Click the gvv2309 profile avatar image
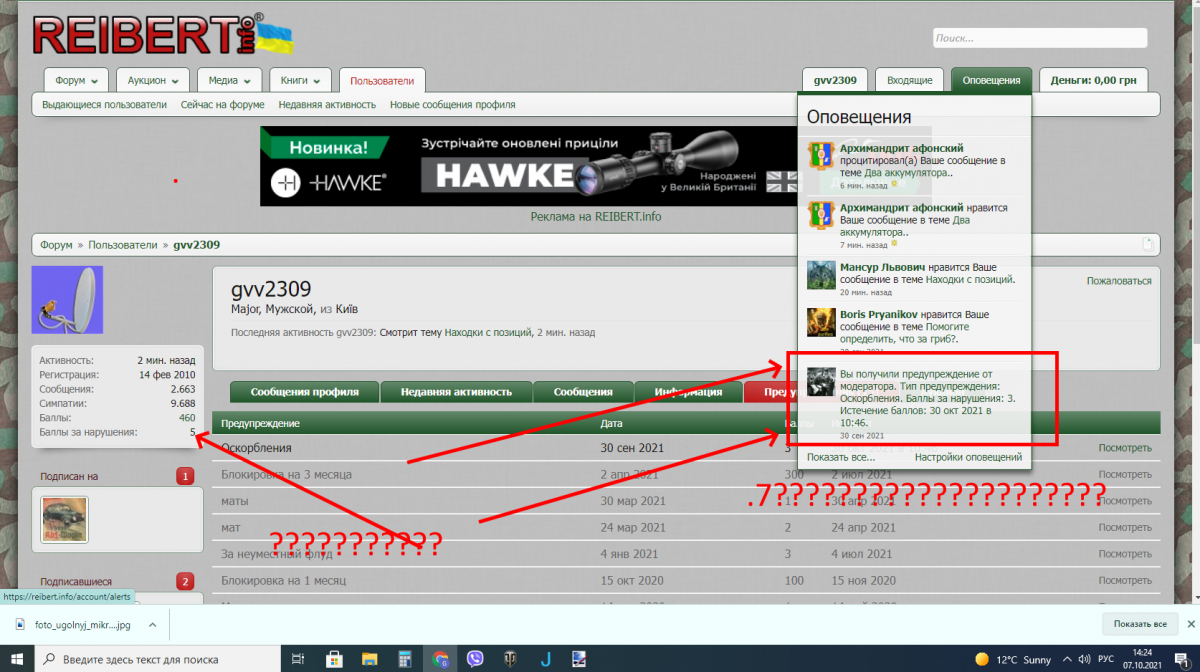 point(67,299)
